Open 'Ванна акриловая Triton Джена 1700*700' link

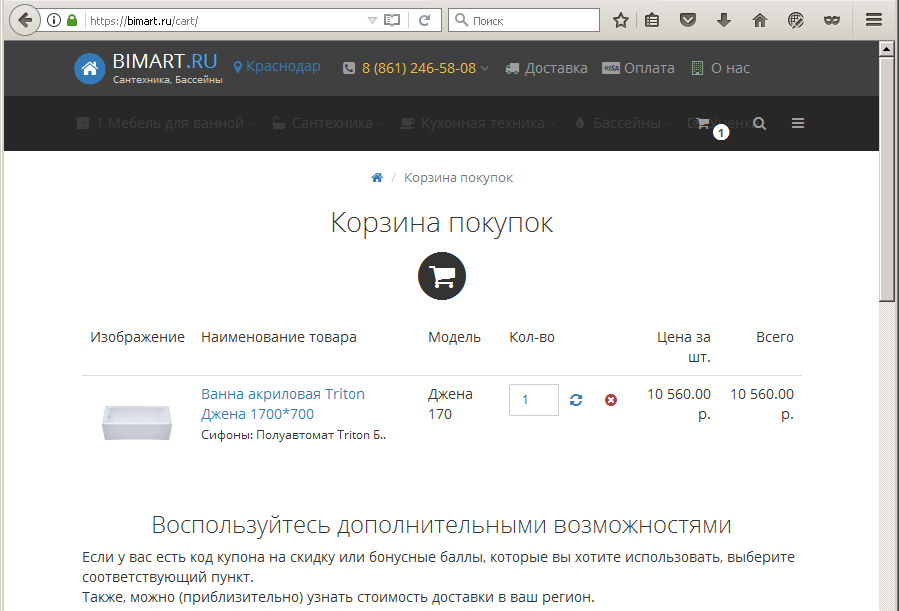click(x=283, y=404)
